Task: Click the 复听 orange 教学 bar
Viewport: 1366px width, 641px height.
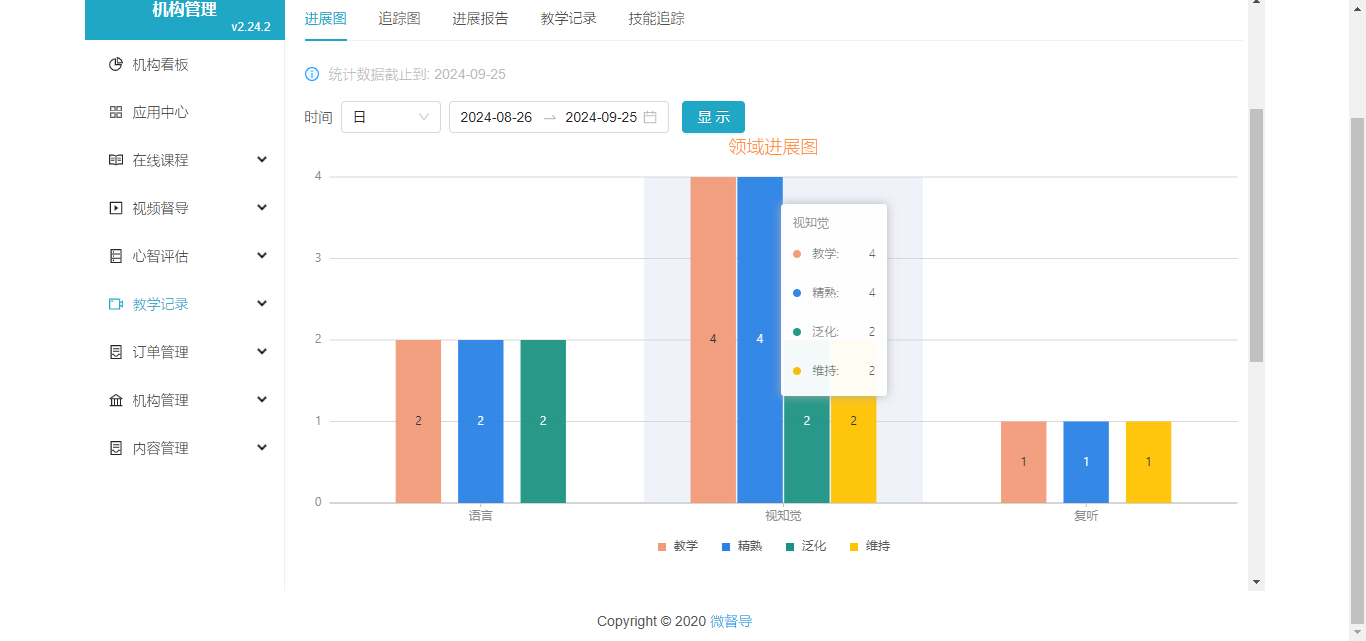Action: pos(1023,462)
